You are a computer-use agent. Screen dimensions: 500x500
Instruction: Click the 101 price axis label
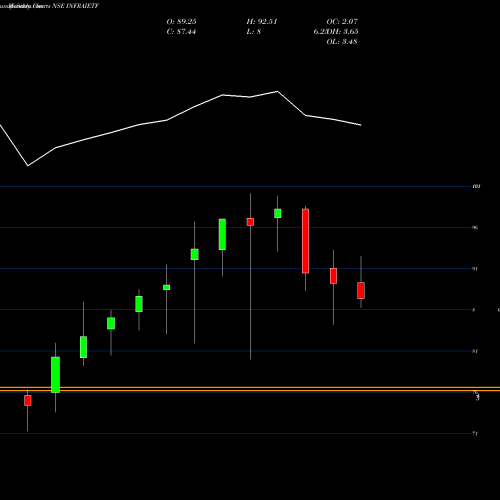point(476,186)
